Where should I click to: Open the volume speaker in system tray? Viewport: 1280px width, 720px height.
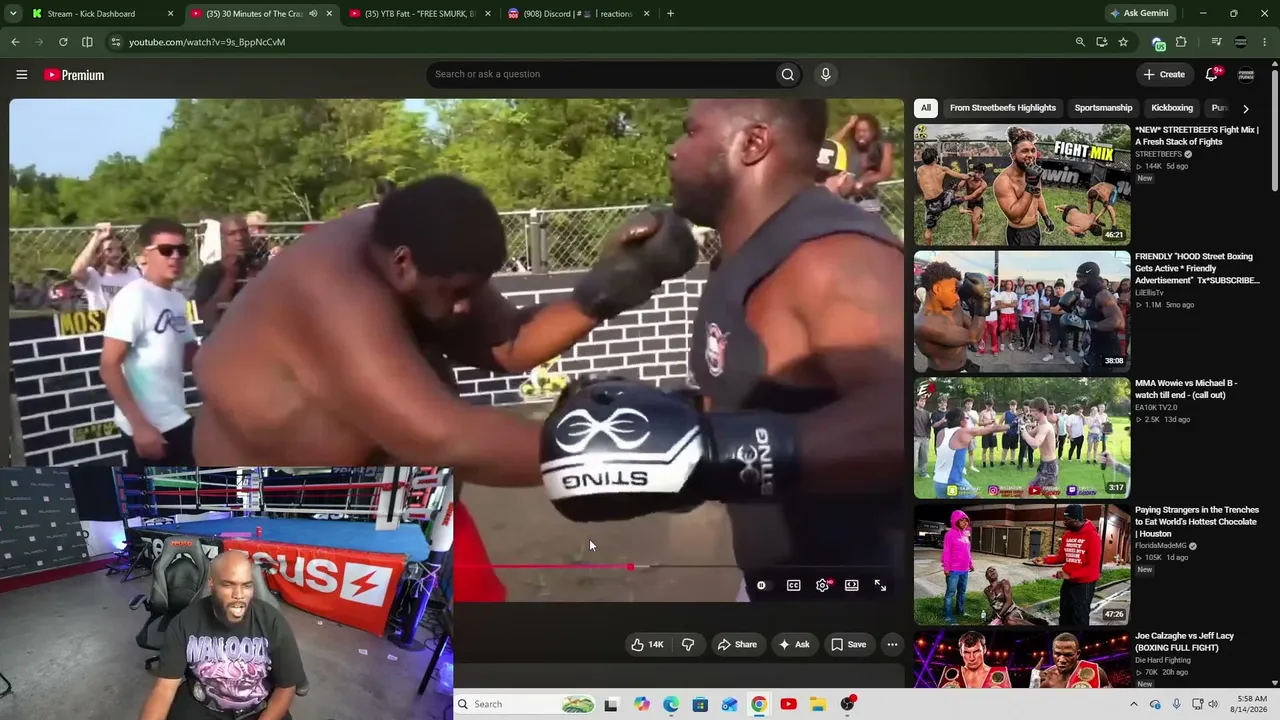1213,704
